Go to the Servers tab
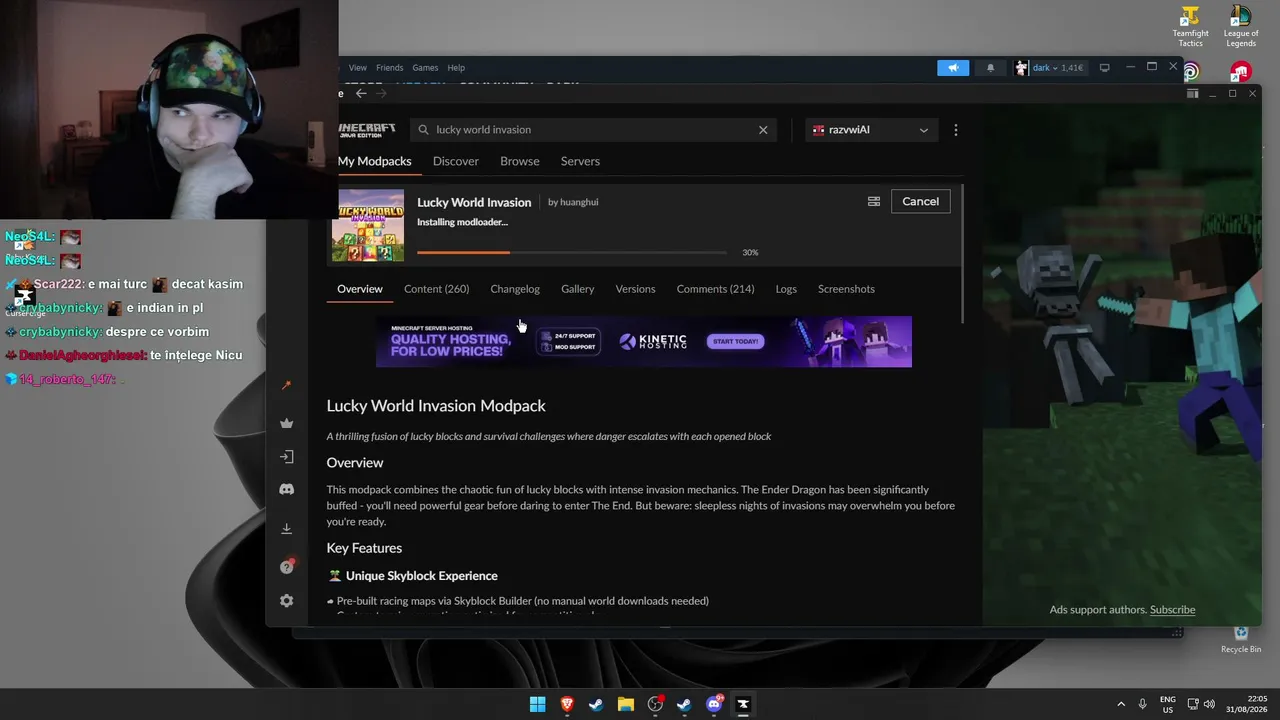Image resolution: width=1280 pixels, height=720 pixels. coord(580,161)
